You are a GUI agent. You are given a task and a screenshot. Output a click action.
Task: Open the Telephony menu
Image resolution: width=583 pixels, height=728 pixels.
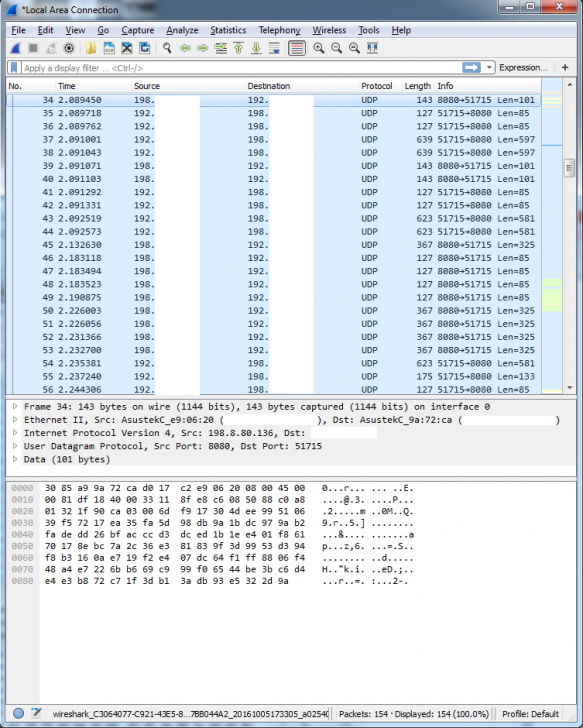pyautogui.click(x=279, y=30)
